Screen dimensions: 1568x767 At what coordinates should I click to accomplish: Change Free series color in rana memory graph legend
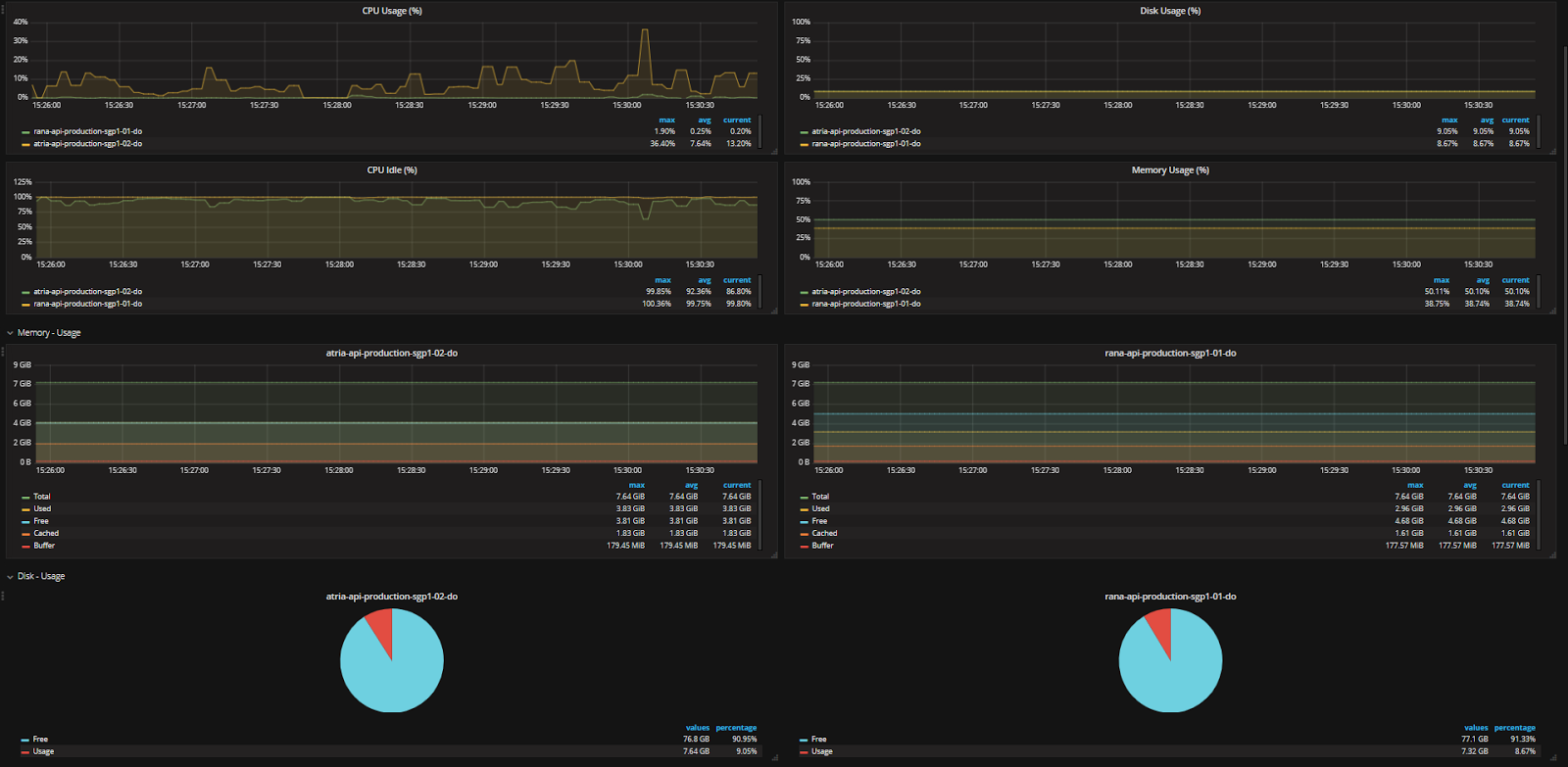coord(804,522)
